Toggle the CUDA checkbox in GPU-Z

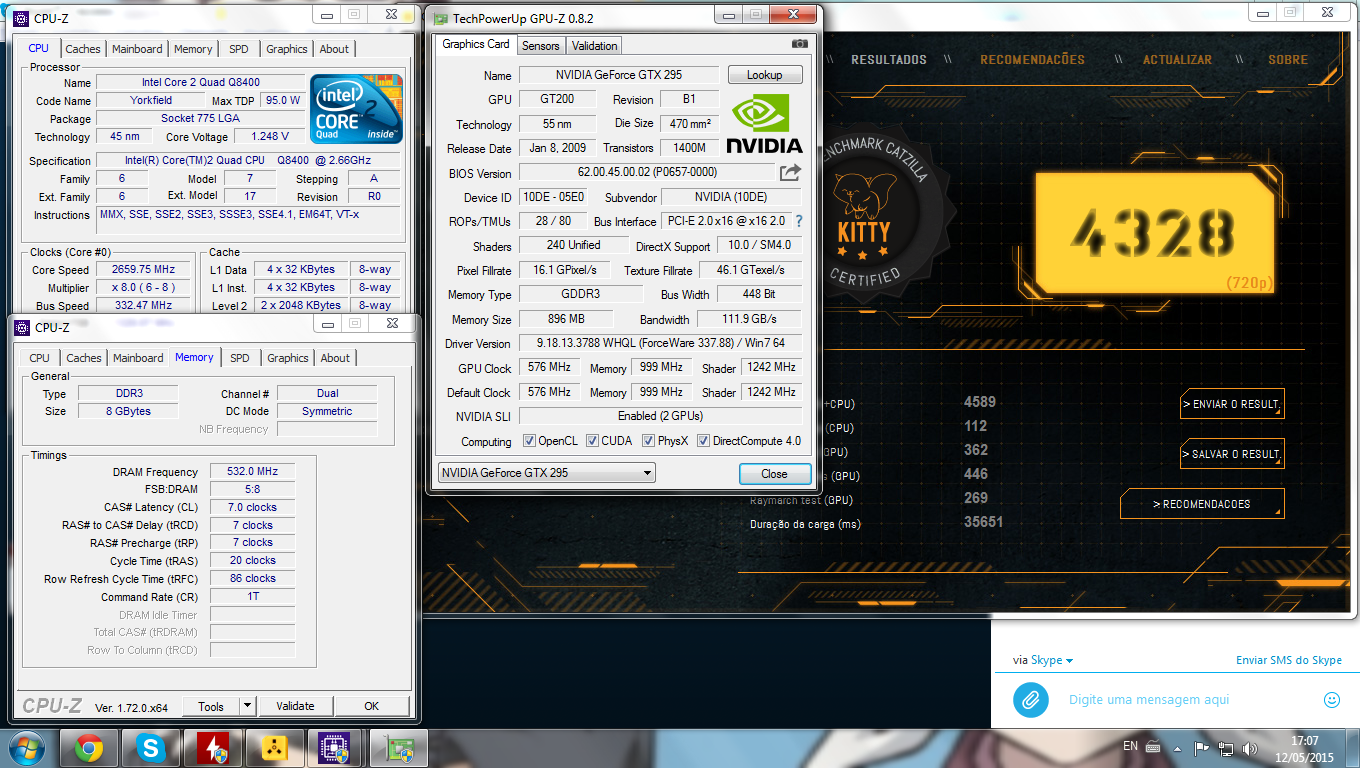[593, 441]
